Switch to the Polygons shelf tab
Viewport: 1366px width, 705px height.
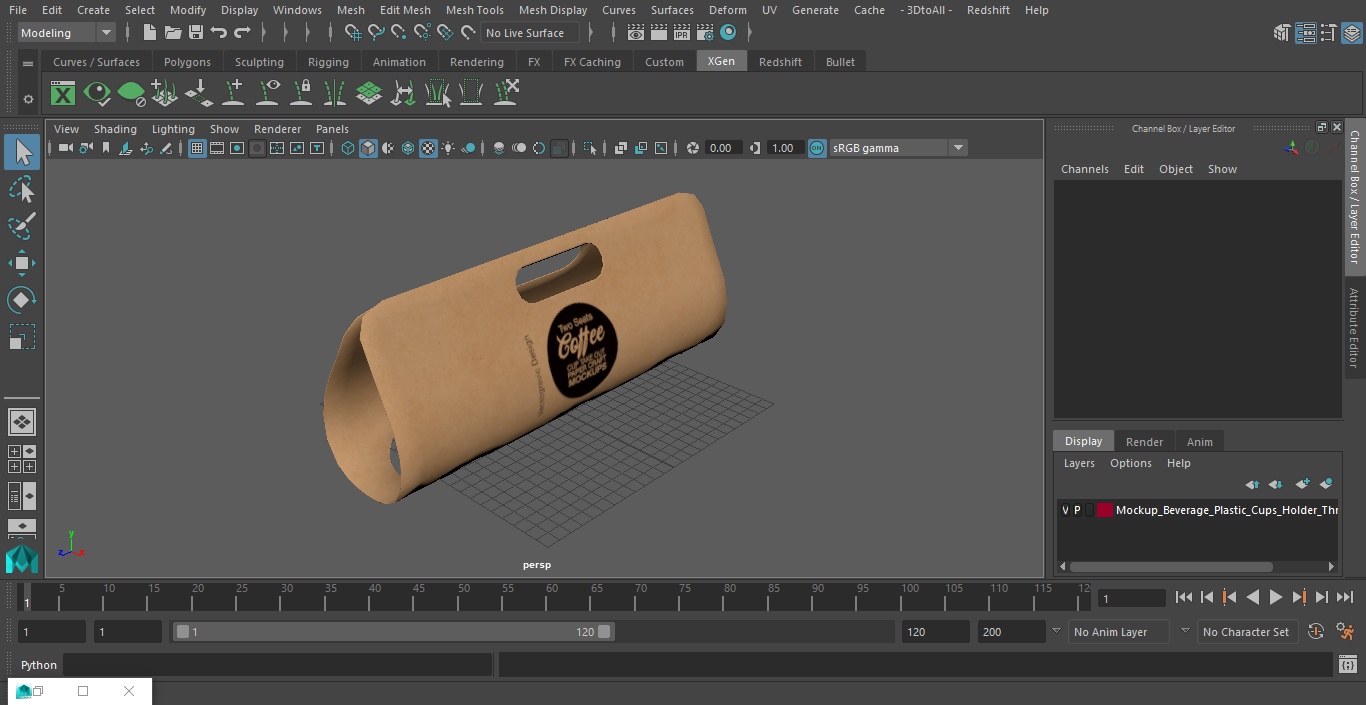click(187, 62)
